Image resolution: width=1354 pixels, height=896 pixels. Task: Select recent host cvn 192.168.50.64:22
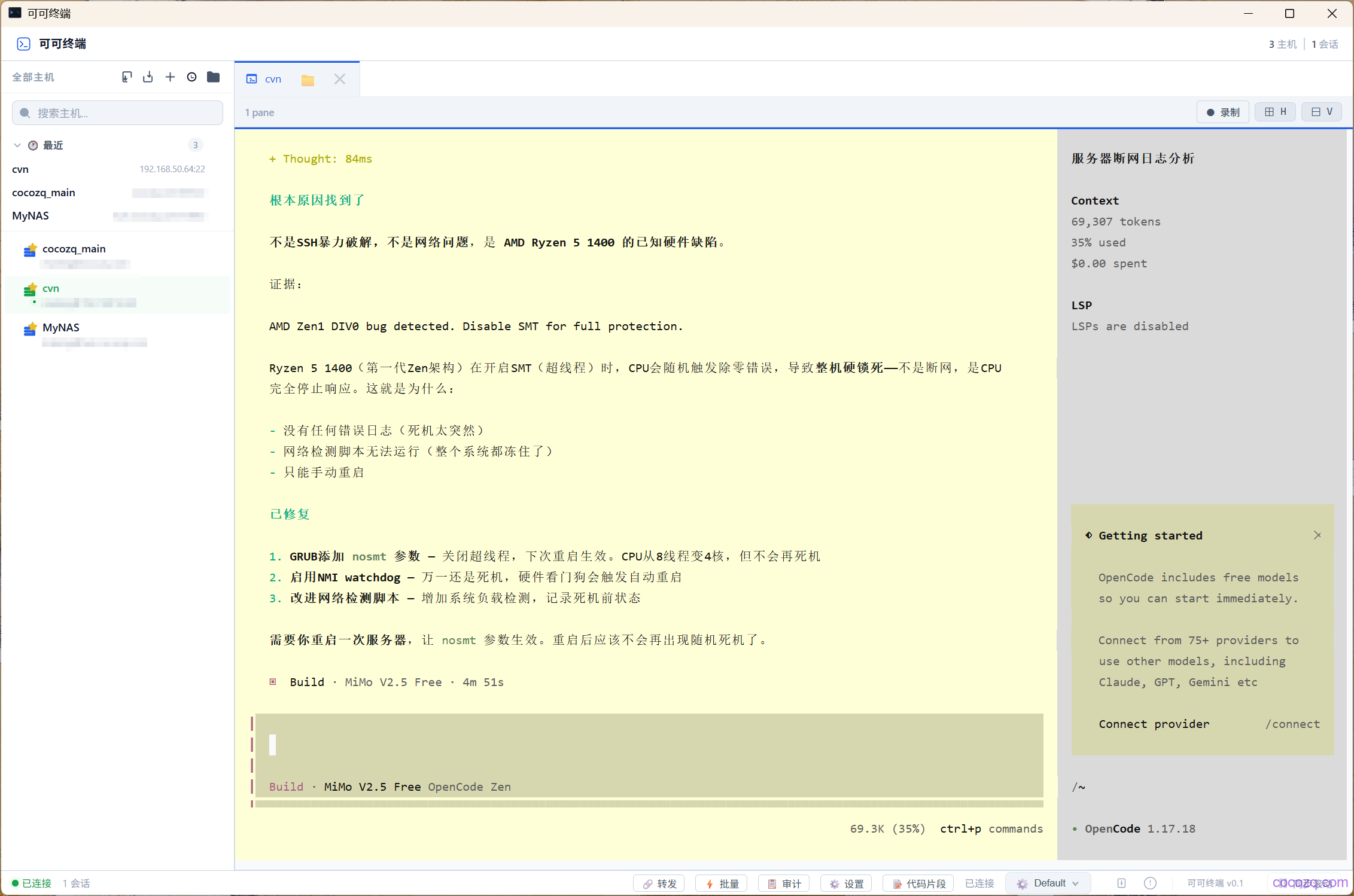pos(108,169)
